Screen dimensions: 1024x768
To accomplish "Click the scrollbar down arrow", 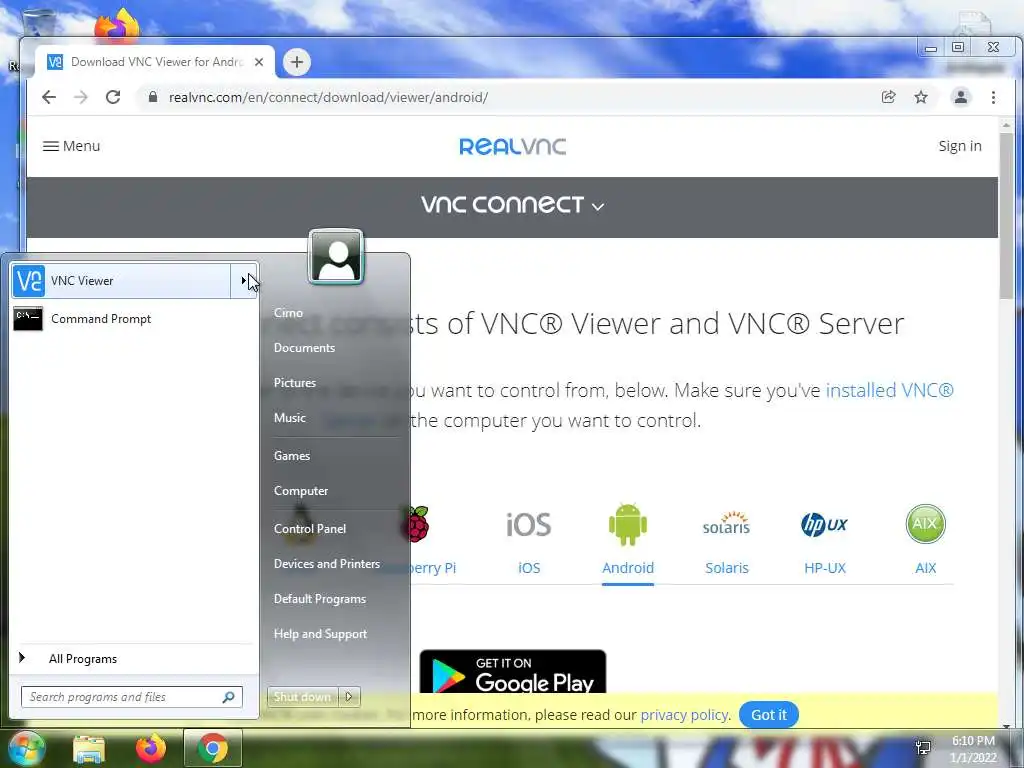I will point(1006,725).
